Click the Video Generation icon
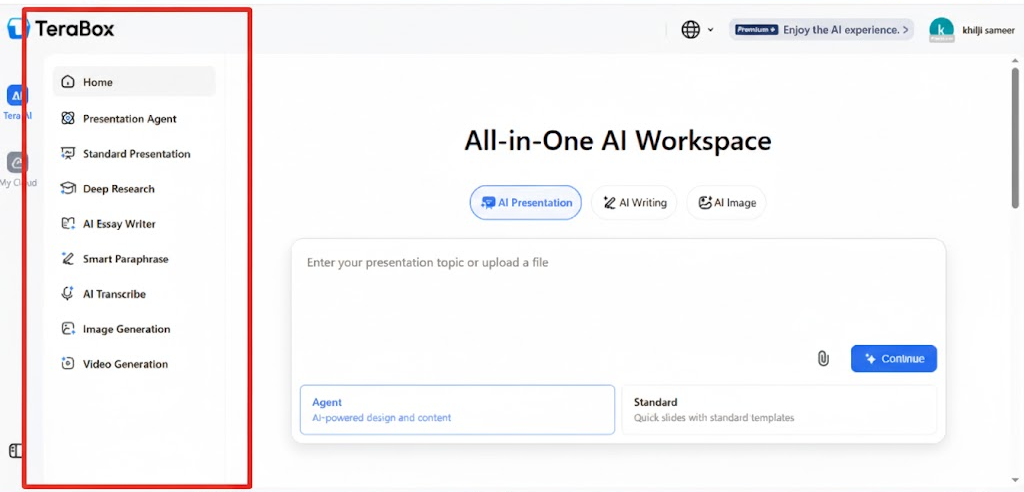This screenshot has height=492, width=1024. 68,364
